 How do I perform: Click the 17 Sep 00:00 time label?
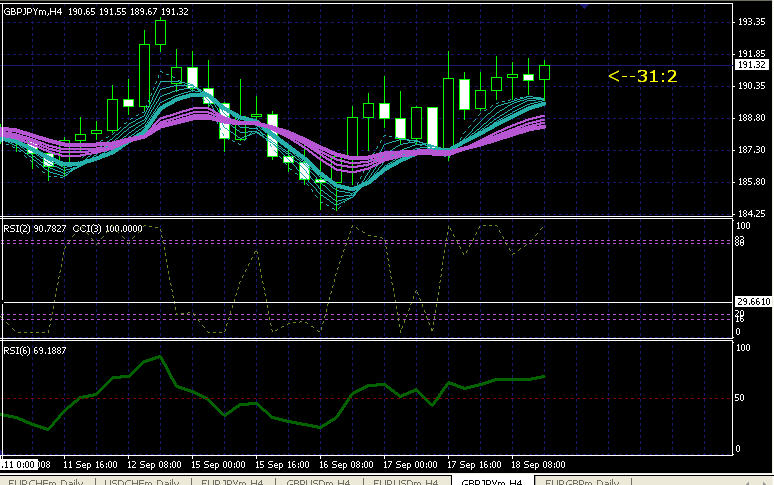point(410,465)
